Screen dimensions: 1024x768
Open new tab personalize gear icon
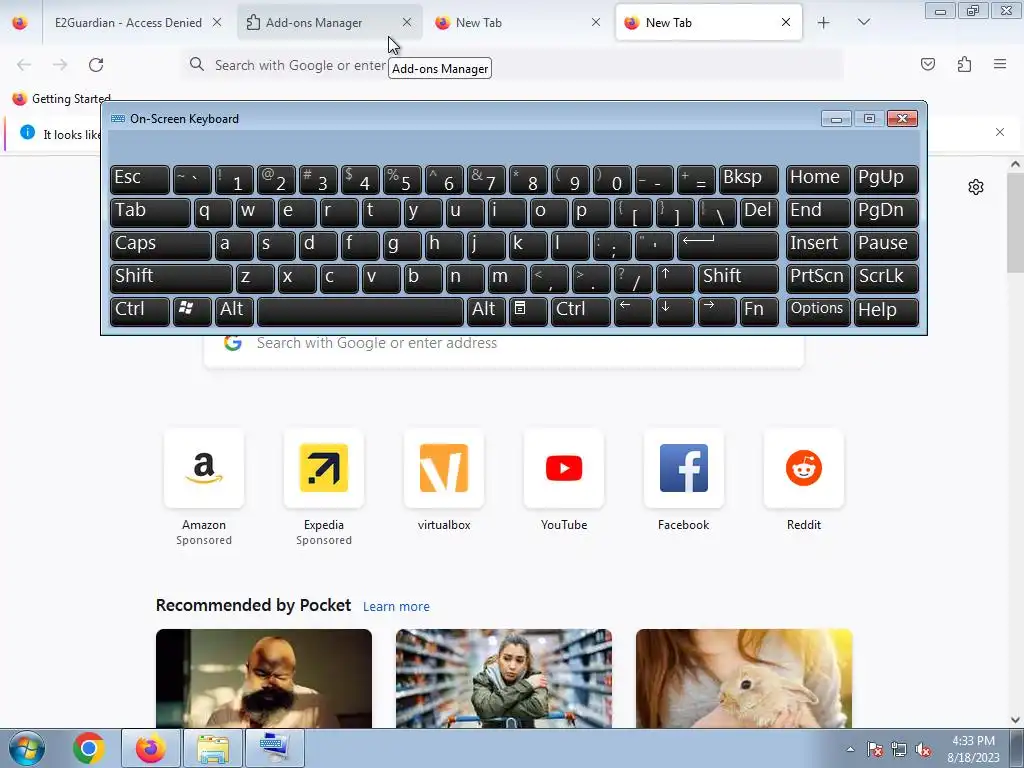(976, 187)
